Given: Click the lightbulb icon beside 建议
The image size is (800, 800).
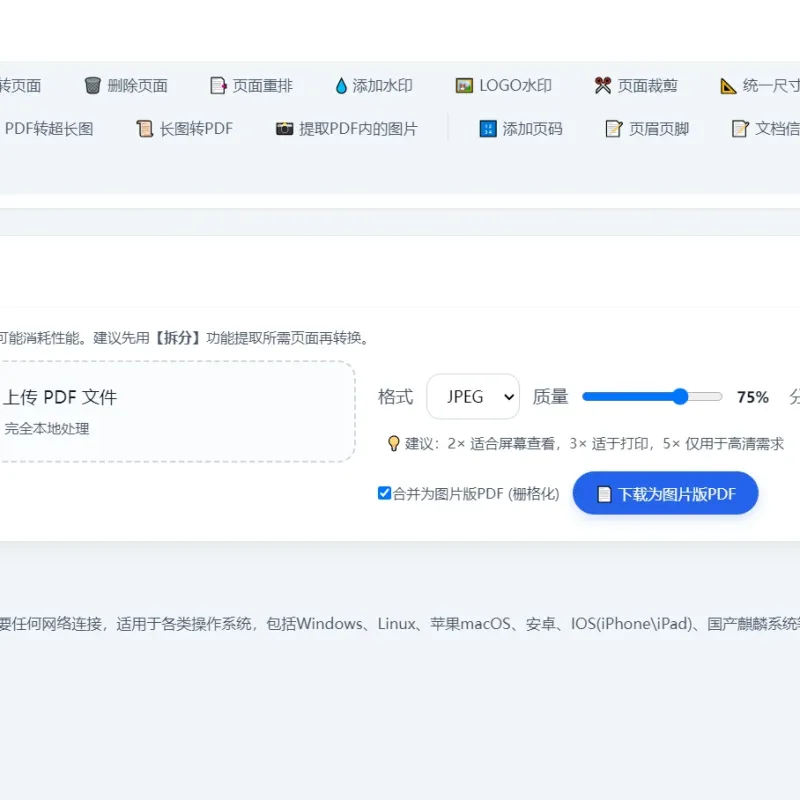Looking at the screenshot, I should 393,443.
